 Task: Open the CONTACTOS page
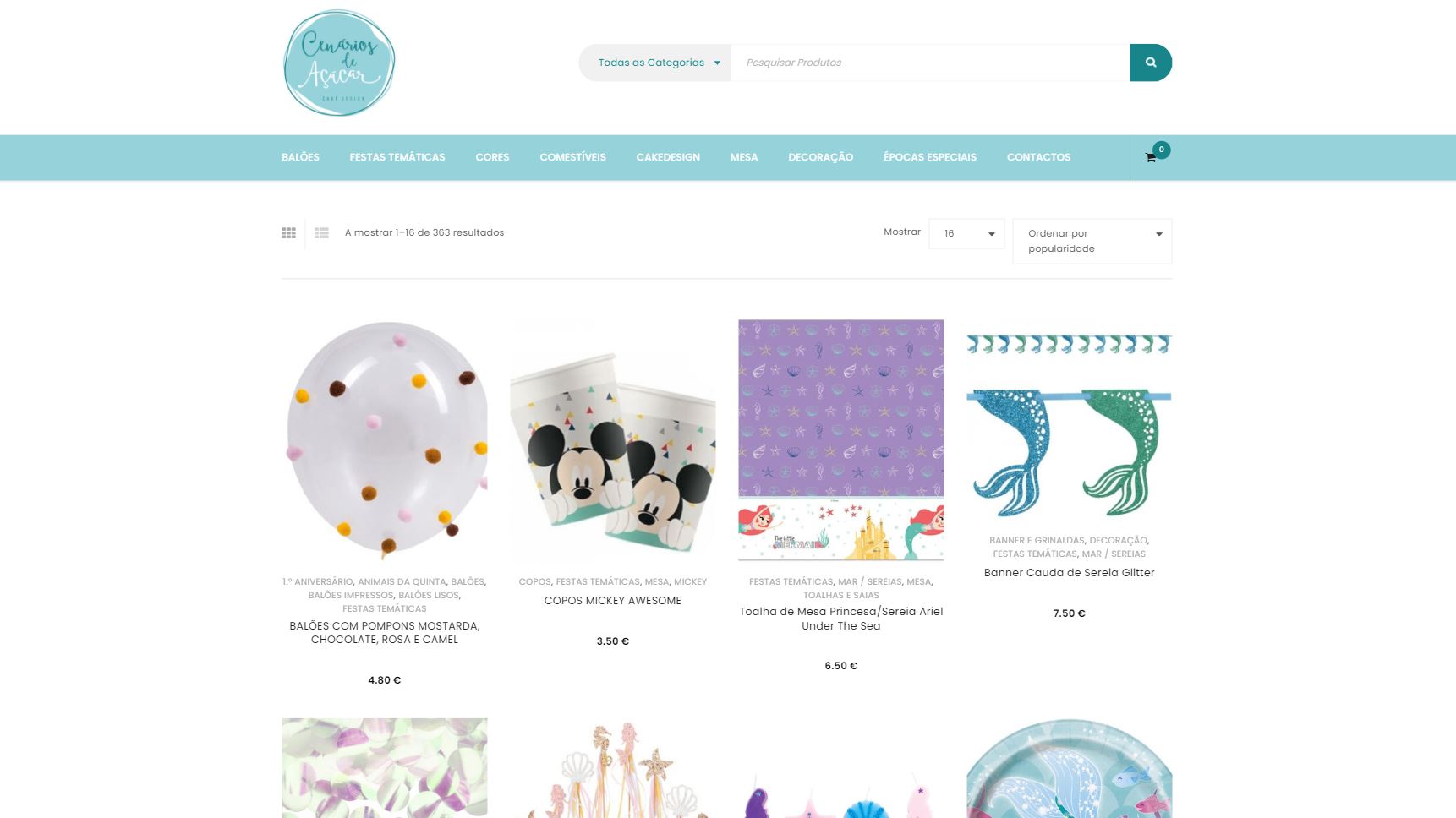tap(1038, 157)
